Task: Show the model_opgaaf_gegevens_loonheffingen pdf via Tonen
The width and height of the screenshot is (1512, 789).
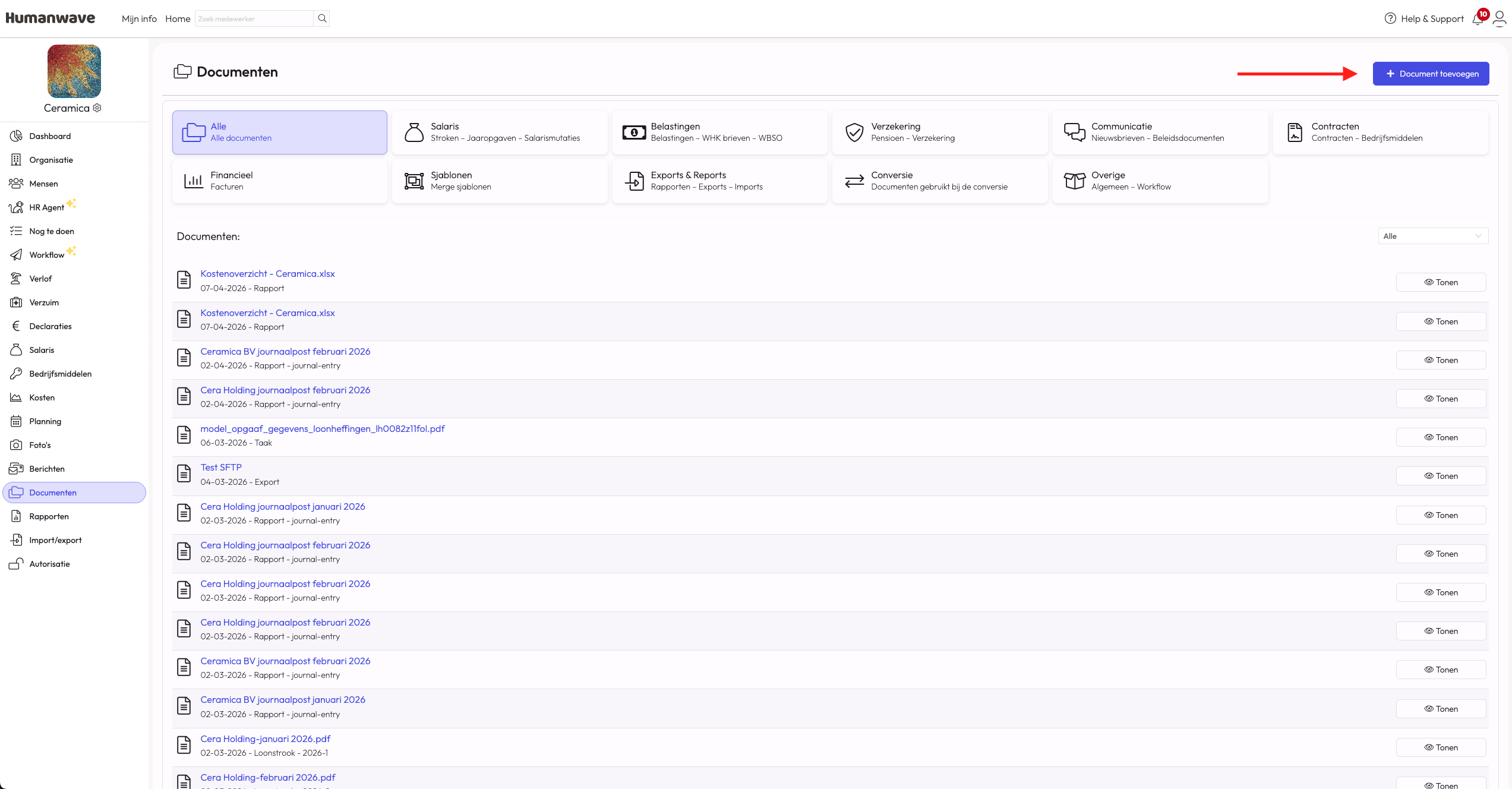Action: tap(1441, 437)
